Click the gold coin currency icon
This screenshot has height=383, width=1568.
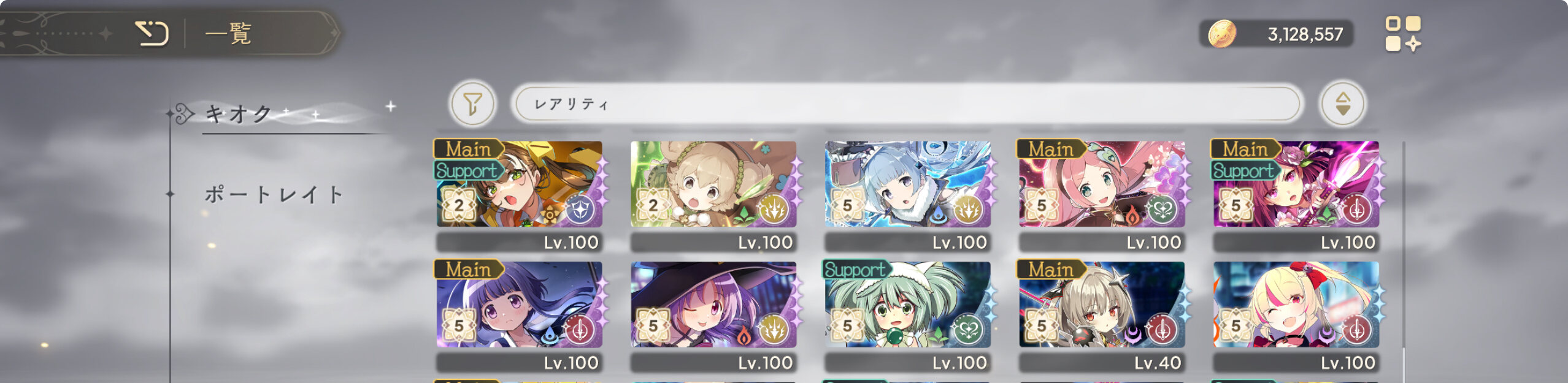(1222, 34)
